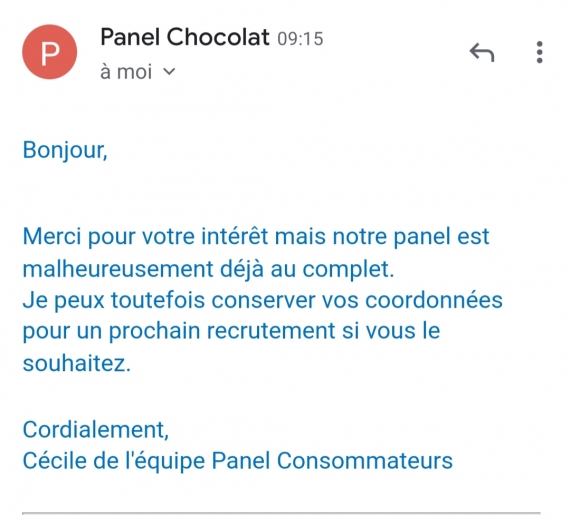Click the horizontal divider below the signature
This screenshot has width=570, height=526.
pos(281,513)
